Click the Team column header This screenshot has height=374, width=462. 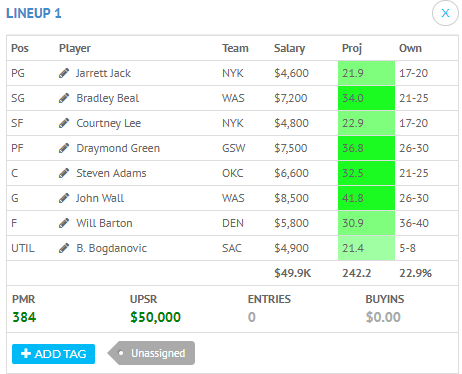point(235,48)
